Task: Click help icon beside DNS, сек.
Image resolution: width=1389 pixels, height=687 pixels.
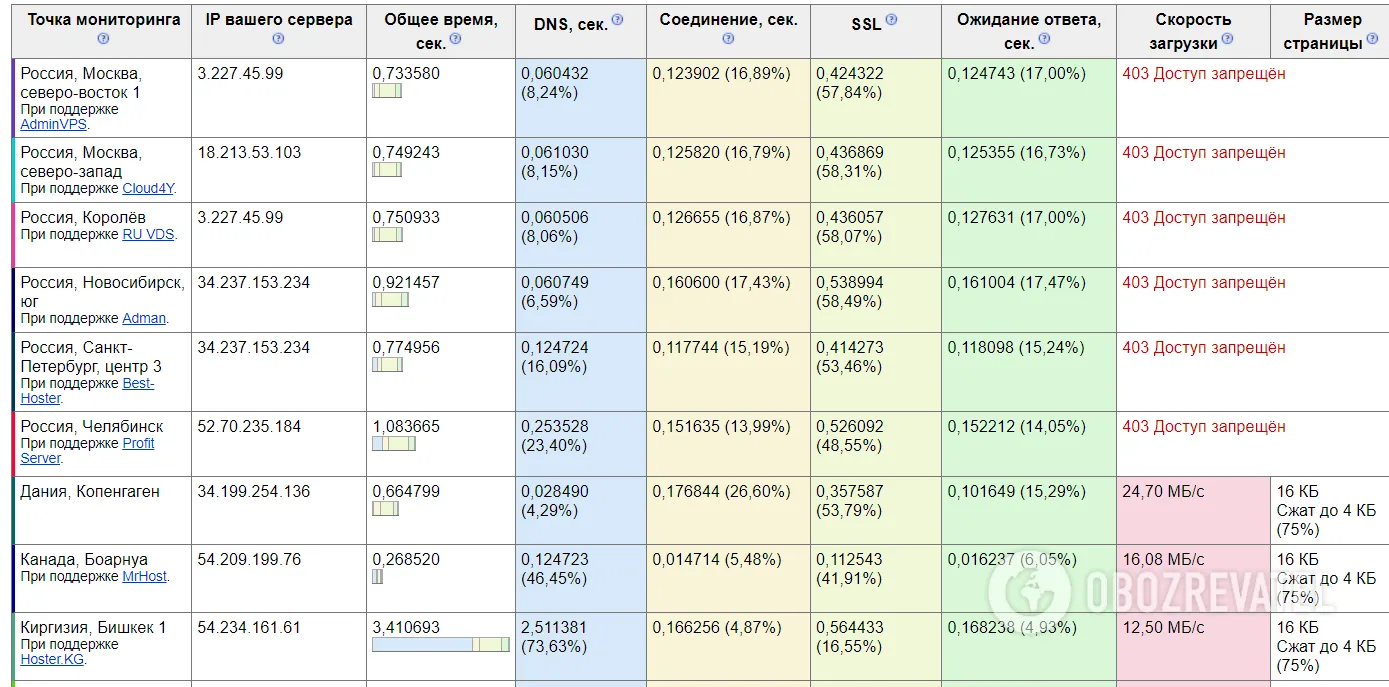Action: 617,20
